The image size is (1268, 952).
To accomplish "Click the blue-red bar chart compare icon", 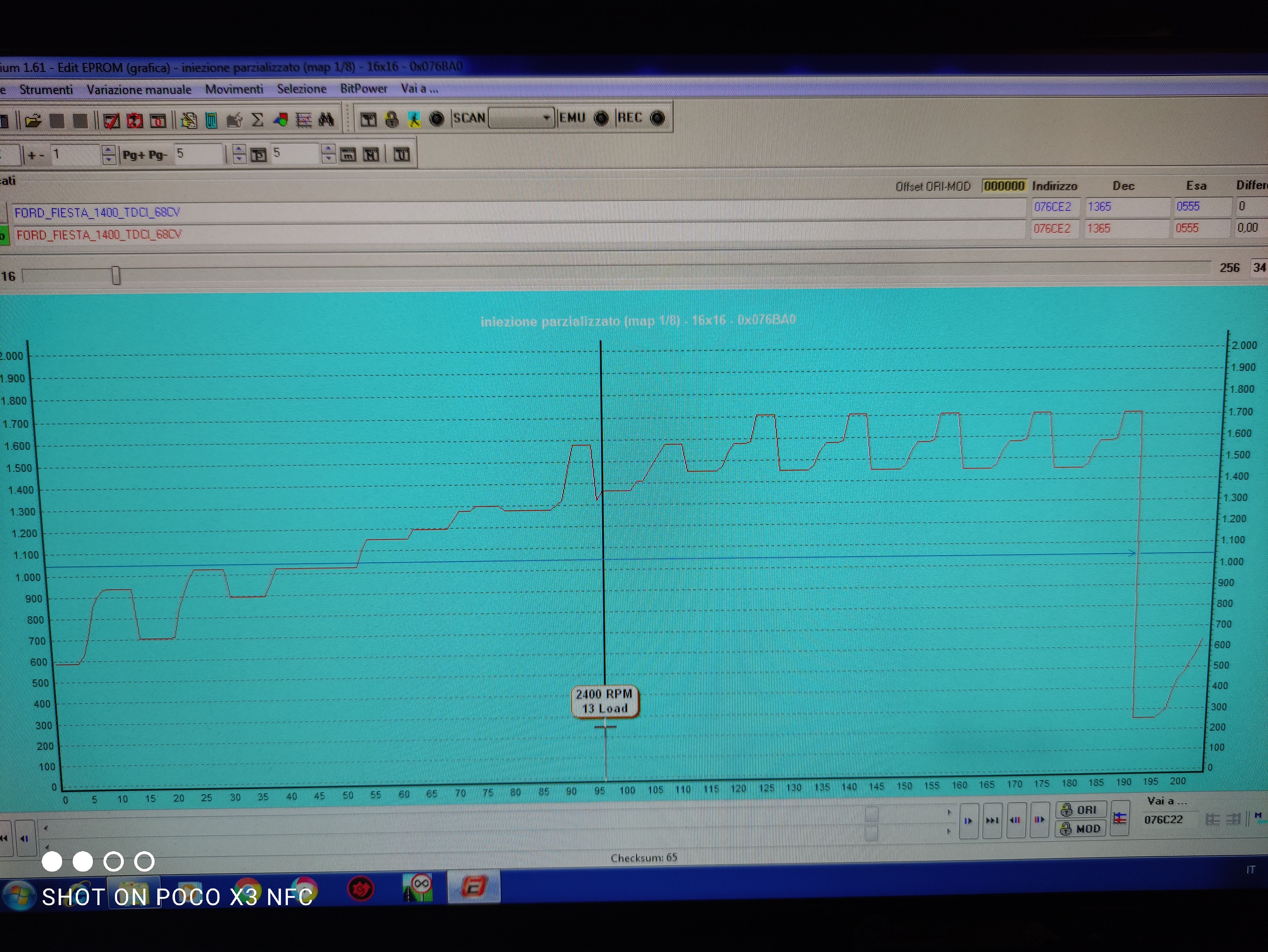I will [1120, 818].
